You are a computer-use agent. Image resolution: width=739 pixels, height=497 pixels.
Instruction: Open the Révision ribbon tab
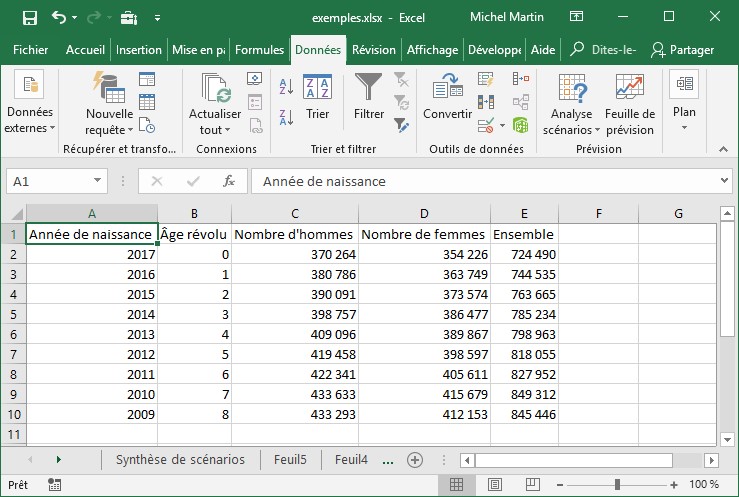(x=374, y=50)
